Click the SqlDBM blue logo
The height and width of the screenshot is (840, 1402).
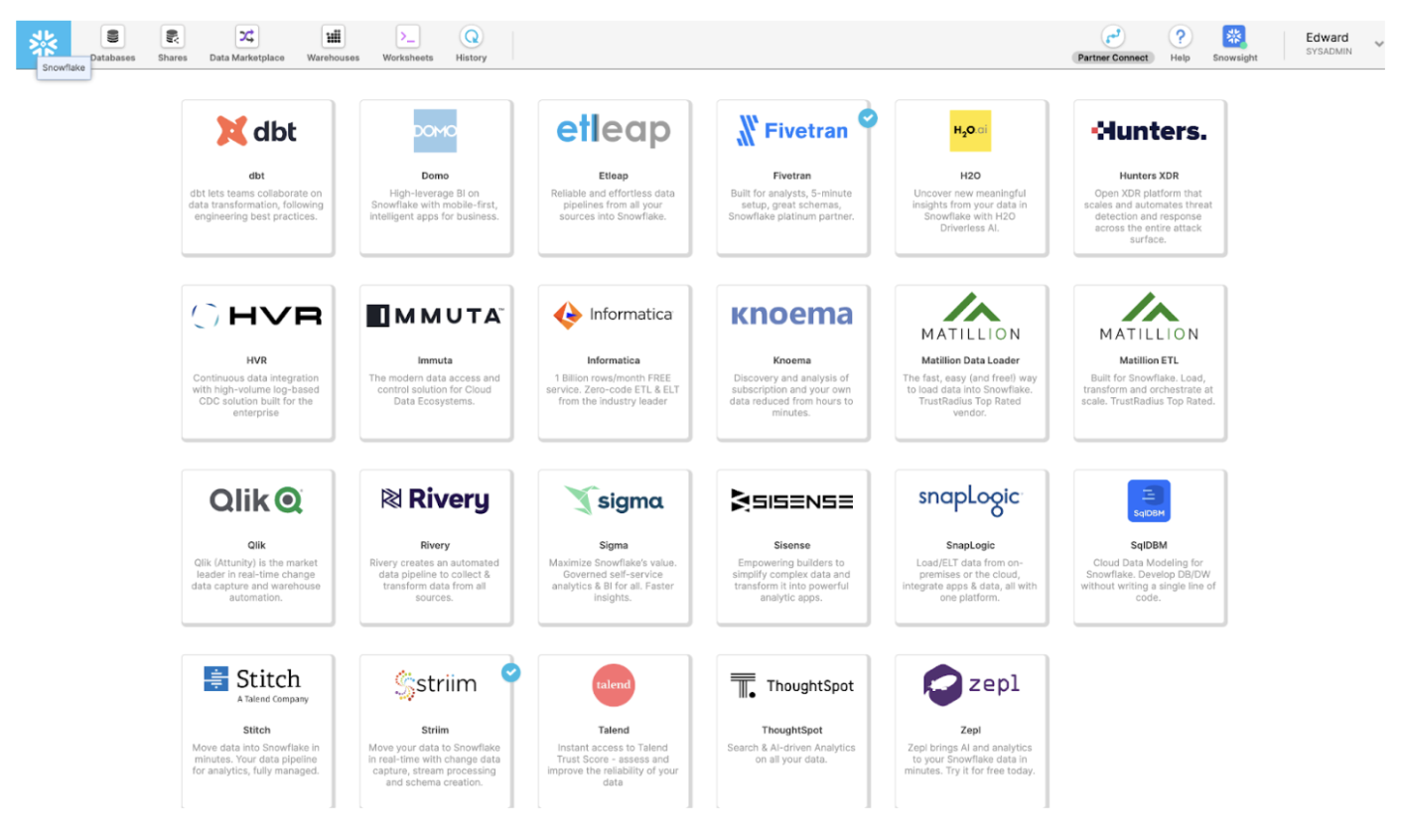1149,500
